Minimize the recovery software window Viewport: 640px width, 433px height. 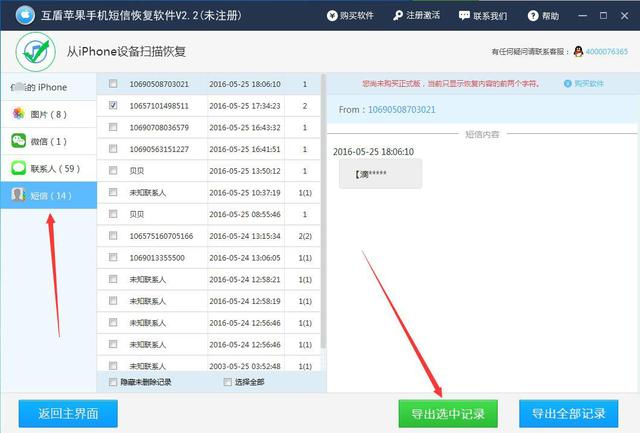(x=582, y=16)
